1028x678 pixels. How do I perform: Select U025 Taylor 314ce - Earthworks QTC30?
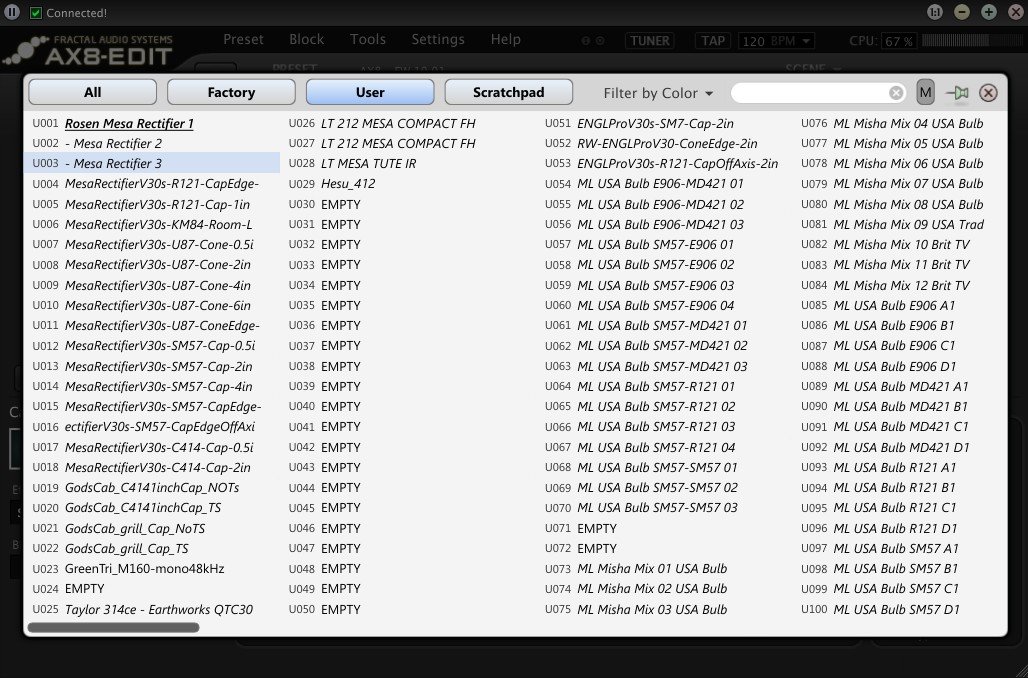pos(152,609)
